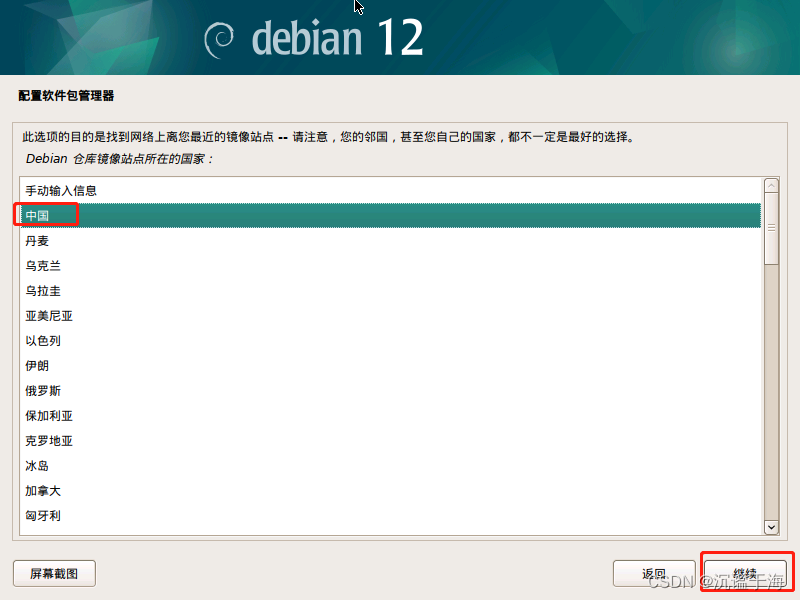Choose 匈牙利 from the country list

390,516
